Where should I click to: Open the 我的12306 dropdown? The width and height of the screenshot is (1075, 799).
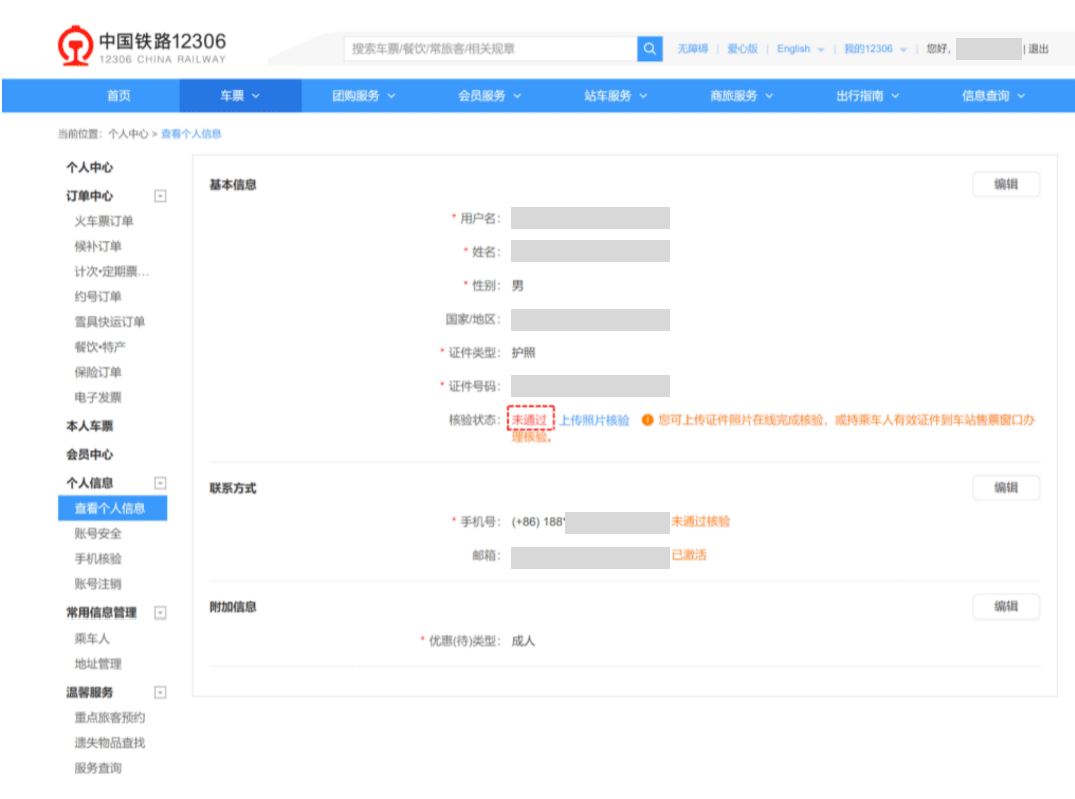tap(875, 49)
